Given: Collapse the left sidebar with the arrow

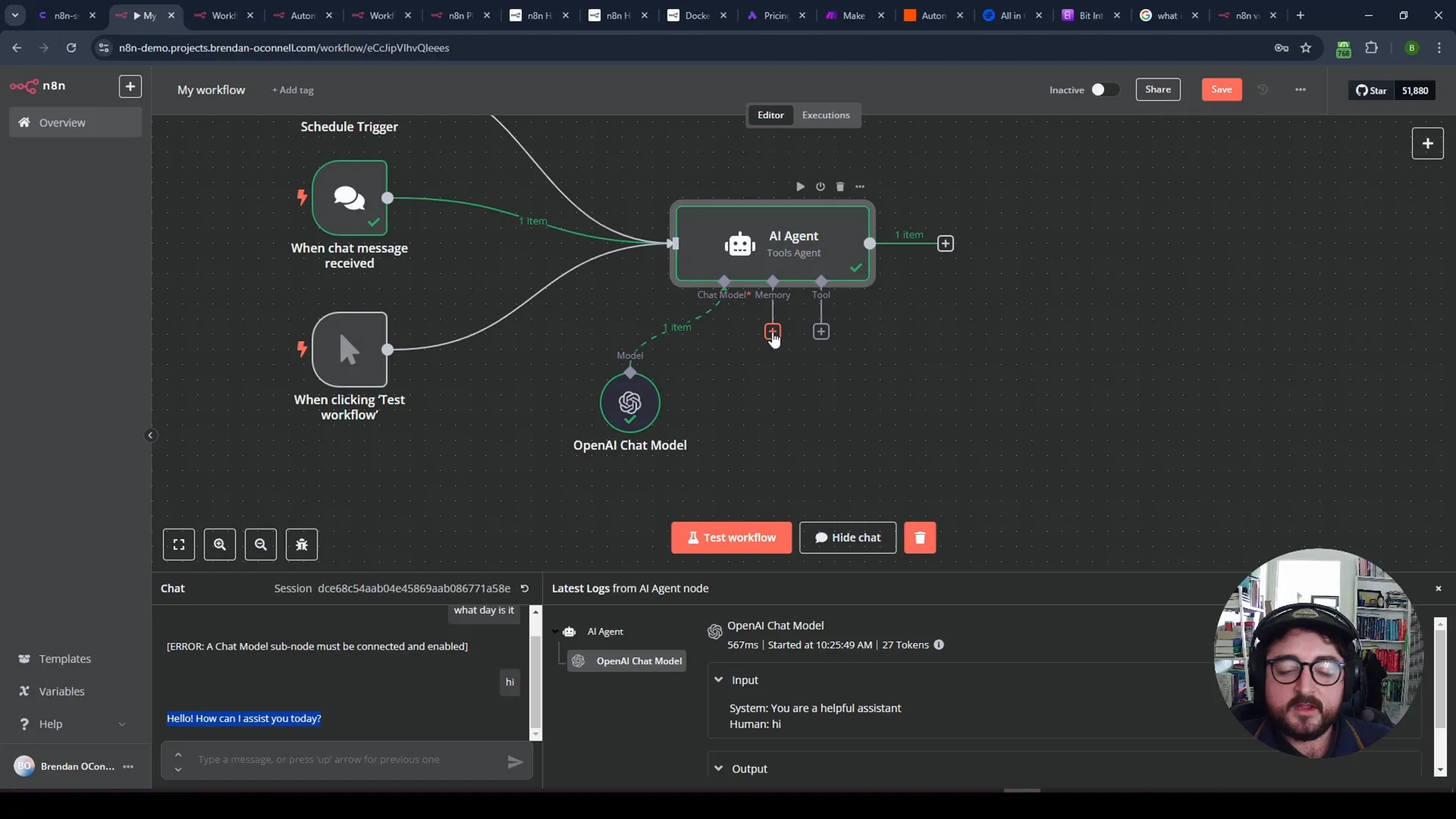Looking at the screenshot, I should 150,435.
